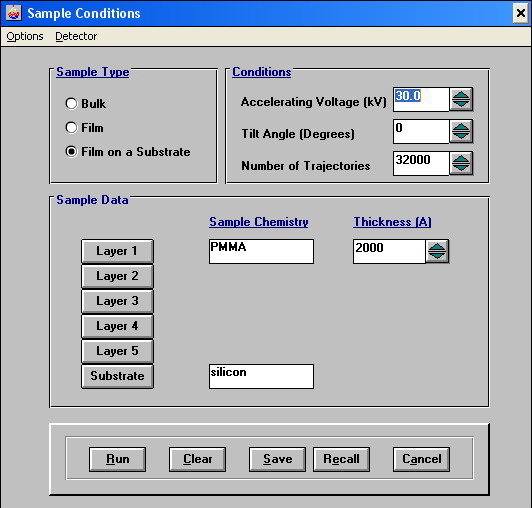Click the Layer 2 button
The width and height of the screenshot is (532, 508).
coord(117,276)
